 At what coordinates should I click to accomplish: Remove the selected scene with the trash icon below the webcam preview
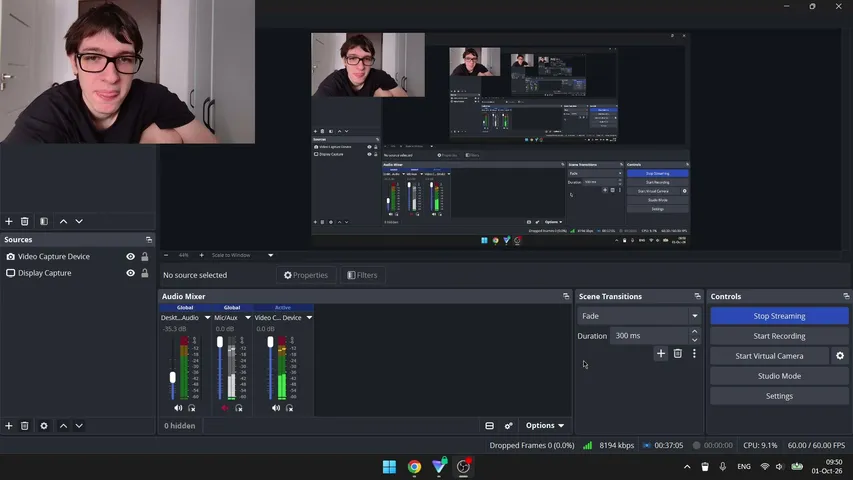point(24,221)
